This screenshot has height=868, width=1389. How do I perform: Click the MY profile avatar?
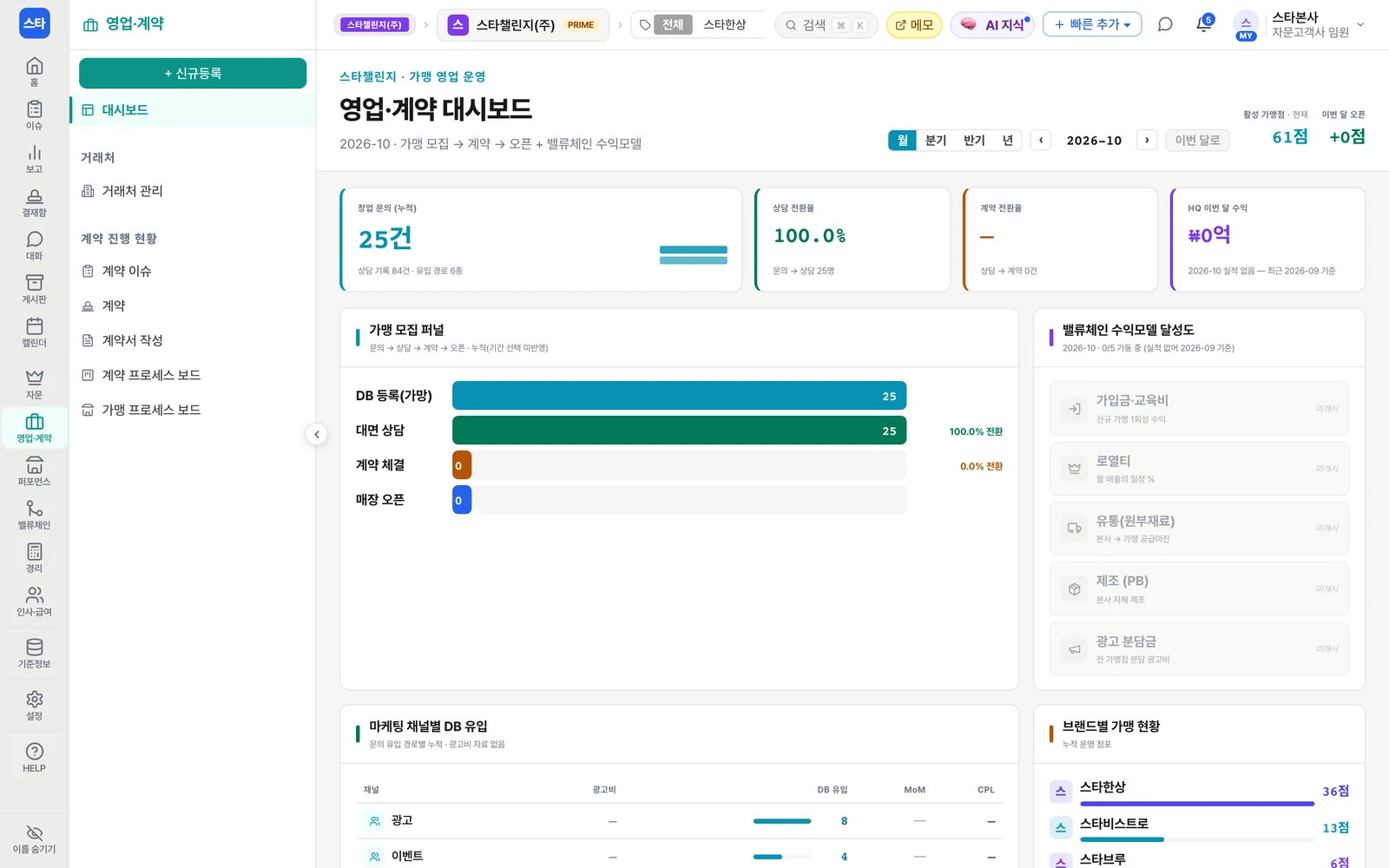(1246, 25)
